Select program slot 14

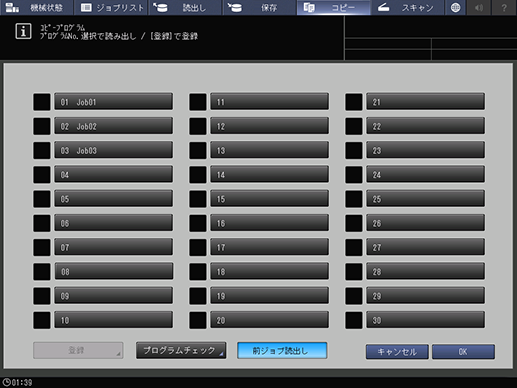click(x=270, y=175)
